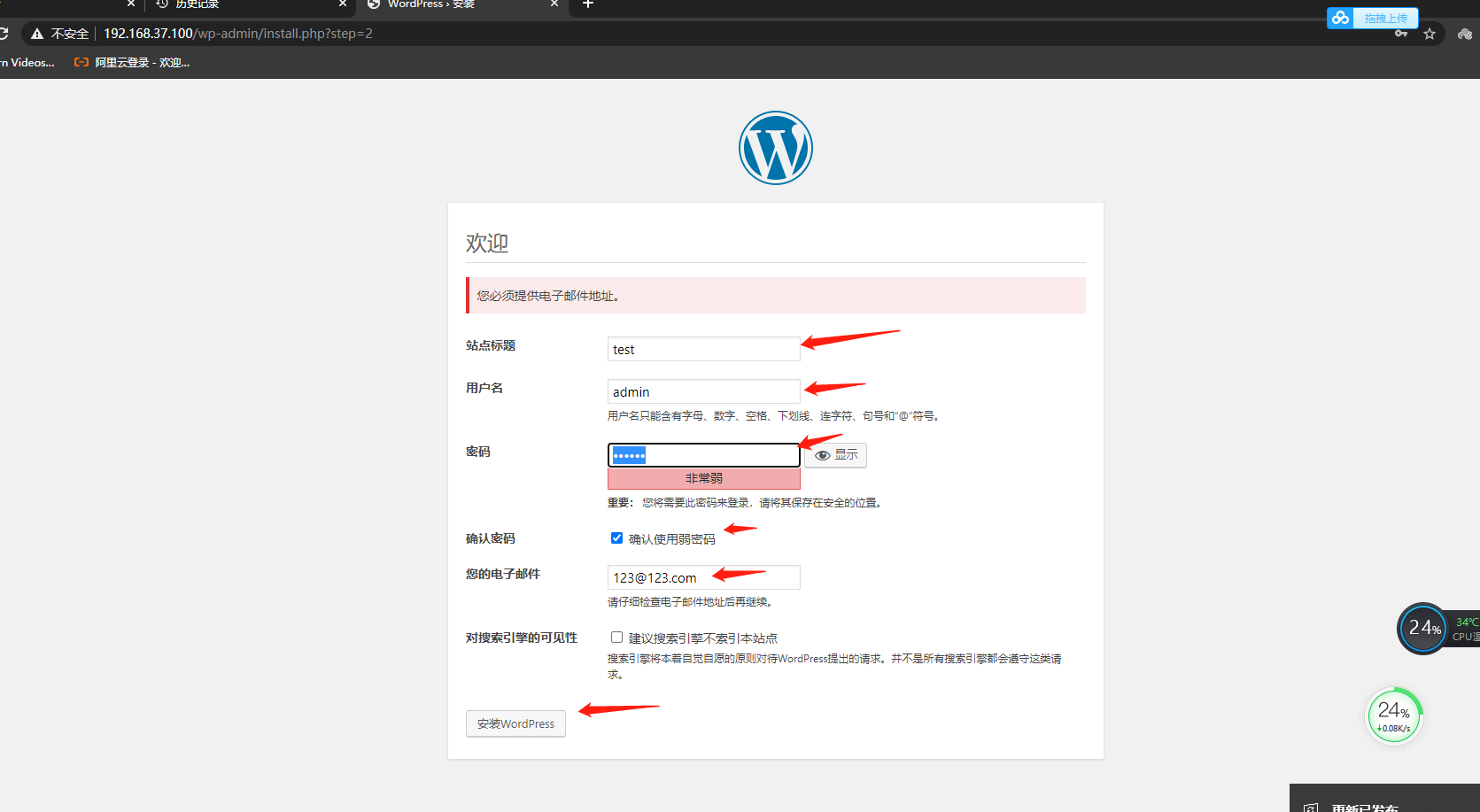Focus the email field with 123@123.com
The image size is (1480, 812).
[x=704, y=577]
